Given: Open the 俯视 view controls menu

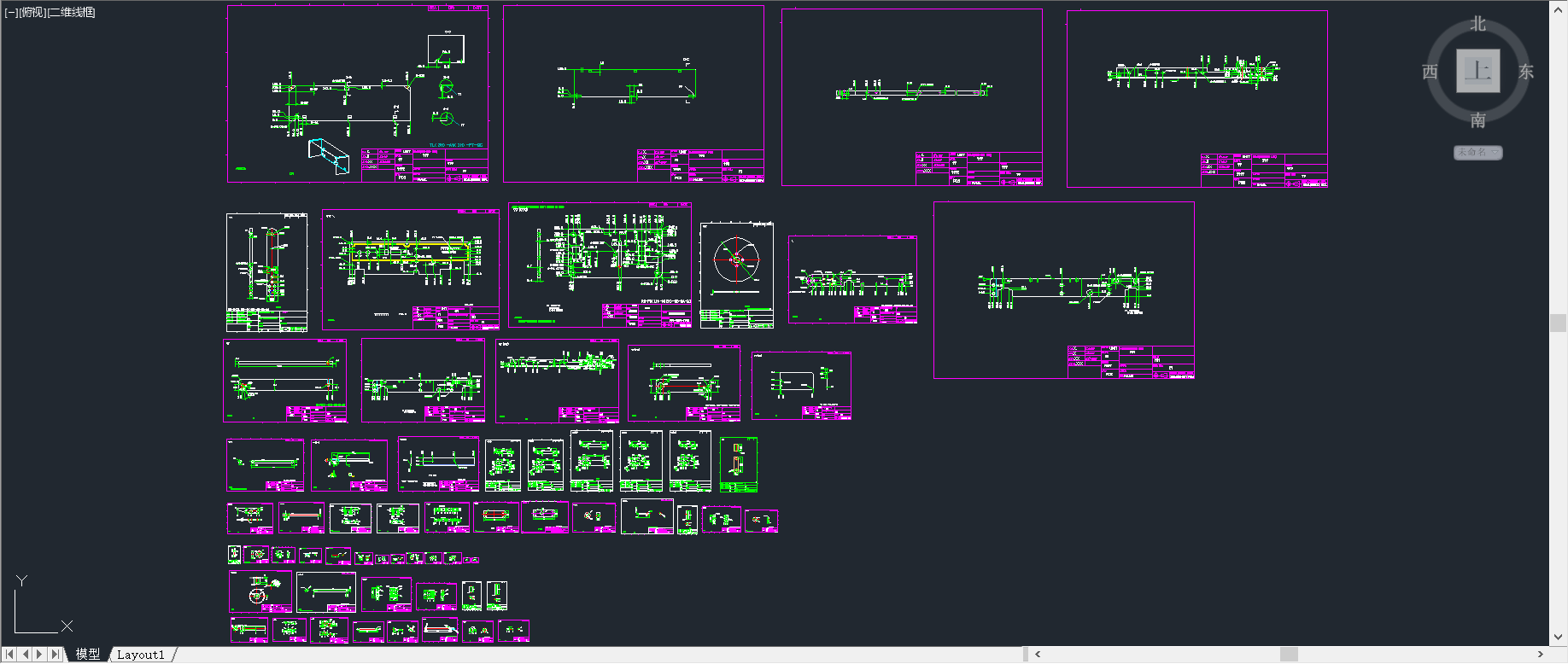Looking at the screenshot, I should point(32,12).
